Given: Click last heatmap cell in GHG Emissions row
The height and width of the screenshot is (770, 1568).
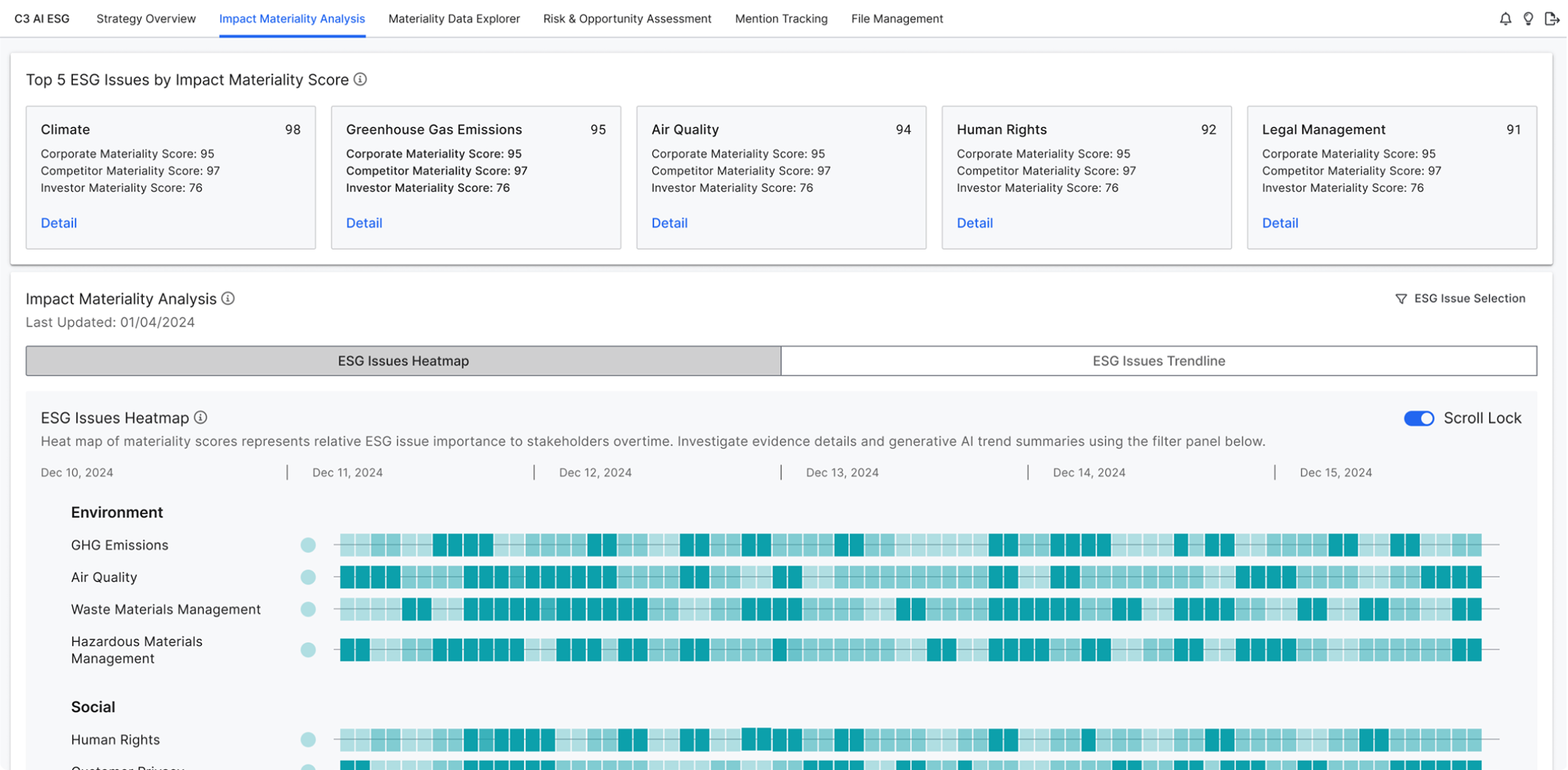Looking at the screenshot, I should (x=1474, y=545).
